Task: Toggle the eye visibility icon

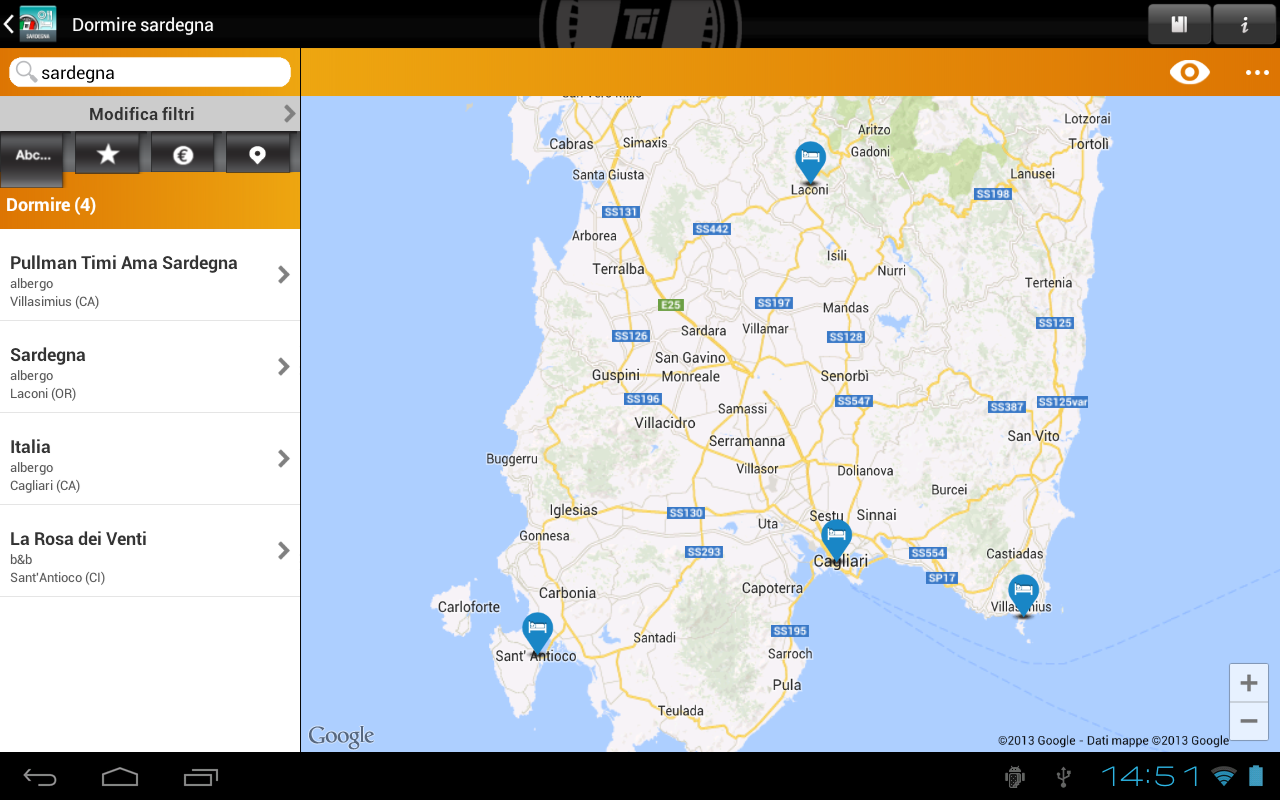Action: pos(1189,72)
